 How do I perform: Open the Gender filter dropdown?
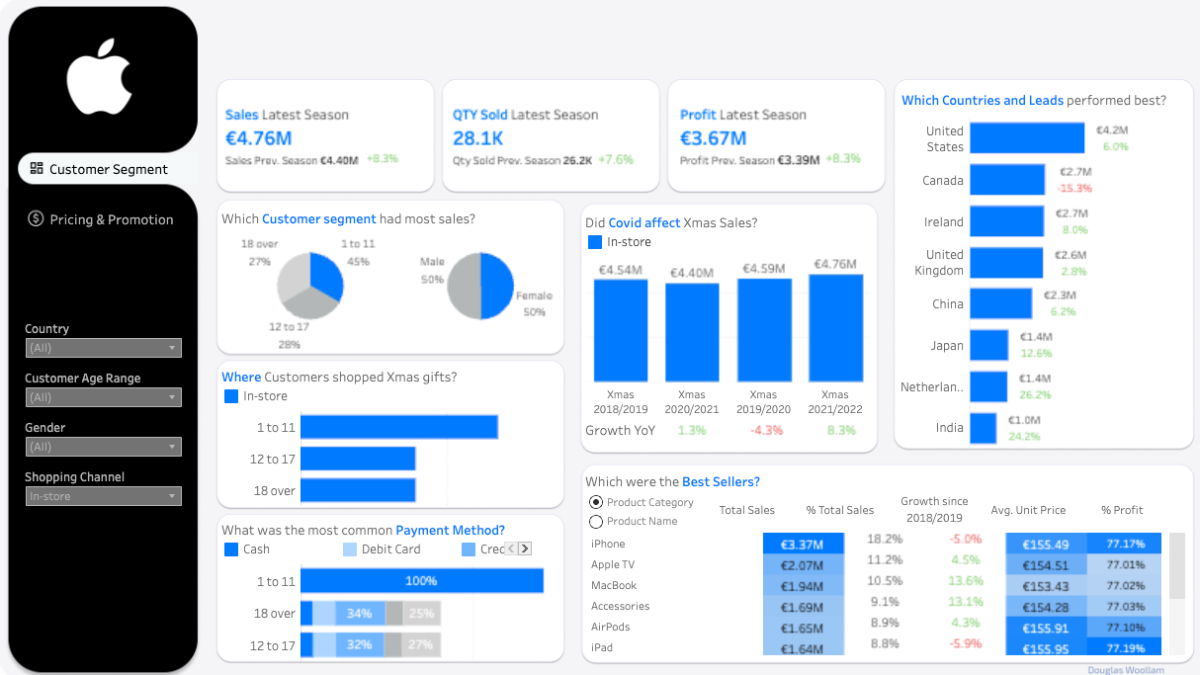tap(103, 447)
